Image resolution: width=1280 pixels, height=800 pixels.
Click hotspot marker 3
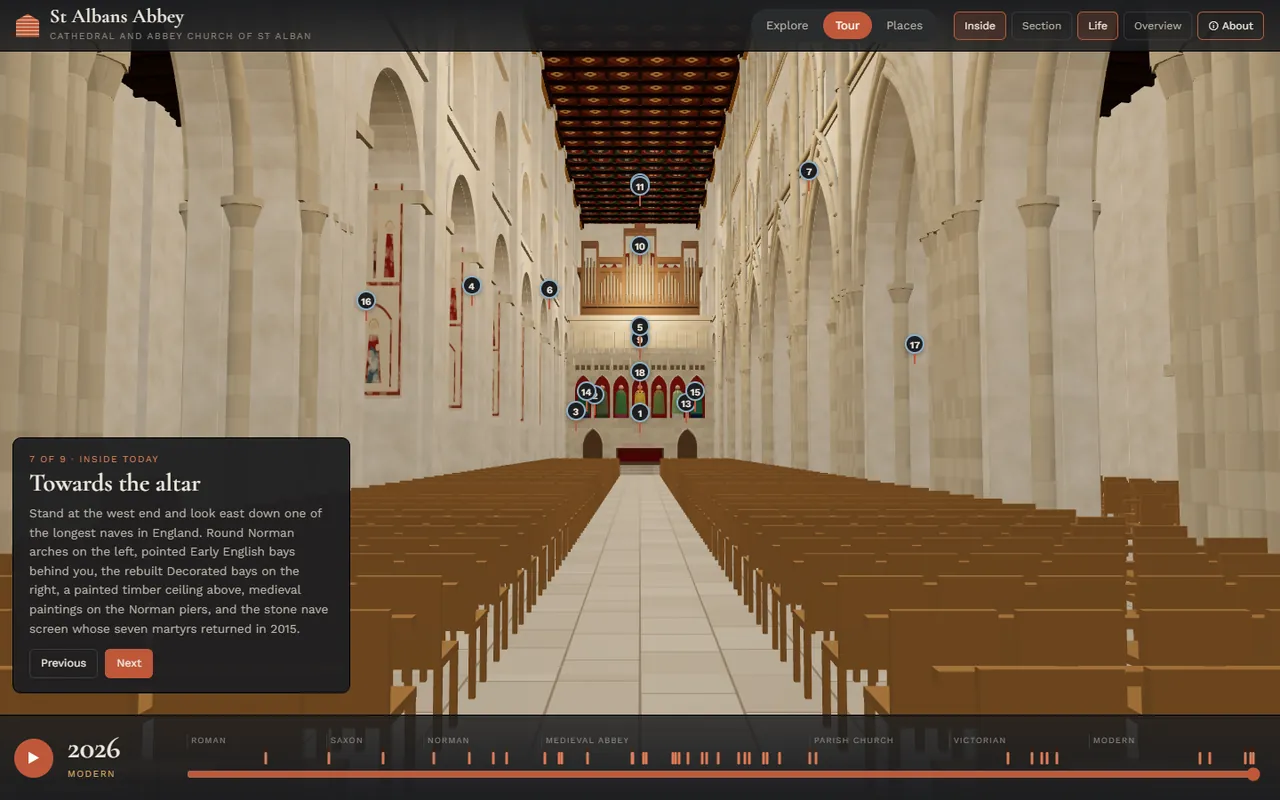pyautogui.click(x=575, y=411)
